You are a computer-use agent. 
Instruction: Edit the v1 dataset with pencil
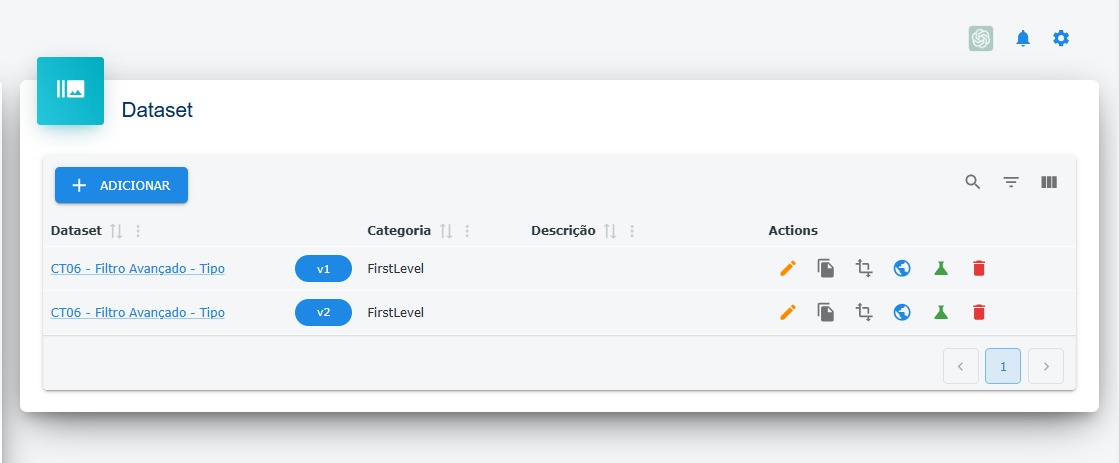point(787,268)
